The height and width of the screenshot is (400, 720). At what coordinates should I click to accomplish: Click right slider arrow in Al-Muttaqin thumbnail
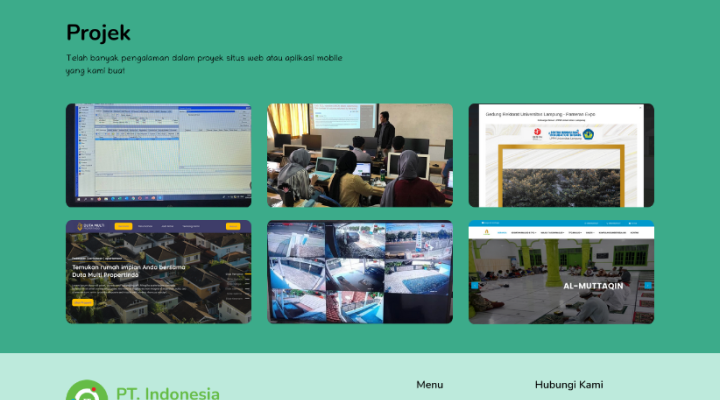647,285
